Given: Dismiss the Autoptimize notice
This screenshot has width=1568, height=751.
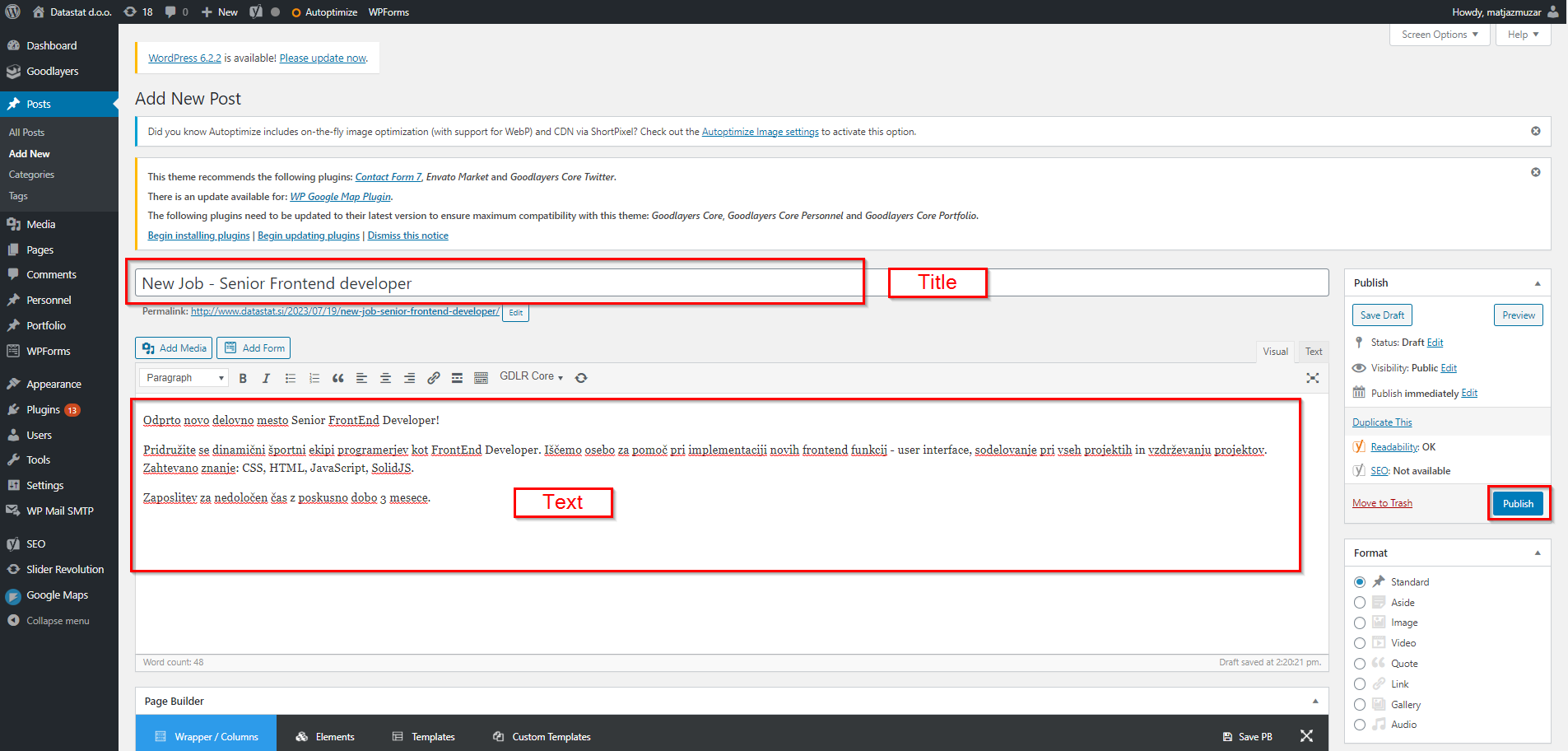Looking at the screenshot, I should click(x=1535, y=131).
